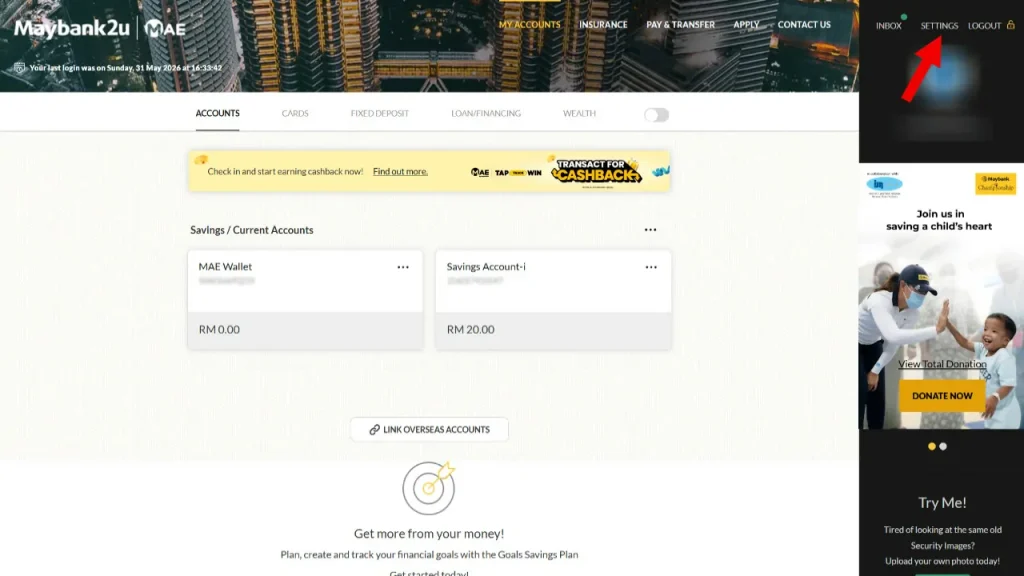Click the RM 0.00 balance

(219, 330)
